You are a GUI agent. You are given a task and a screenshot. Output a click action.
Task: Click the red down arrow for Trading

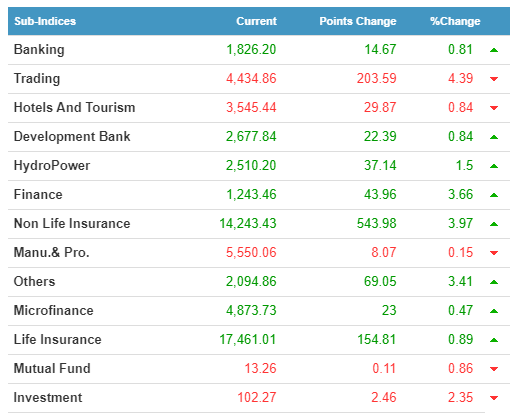[494, 79]
